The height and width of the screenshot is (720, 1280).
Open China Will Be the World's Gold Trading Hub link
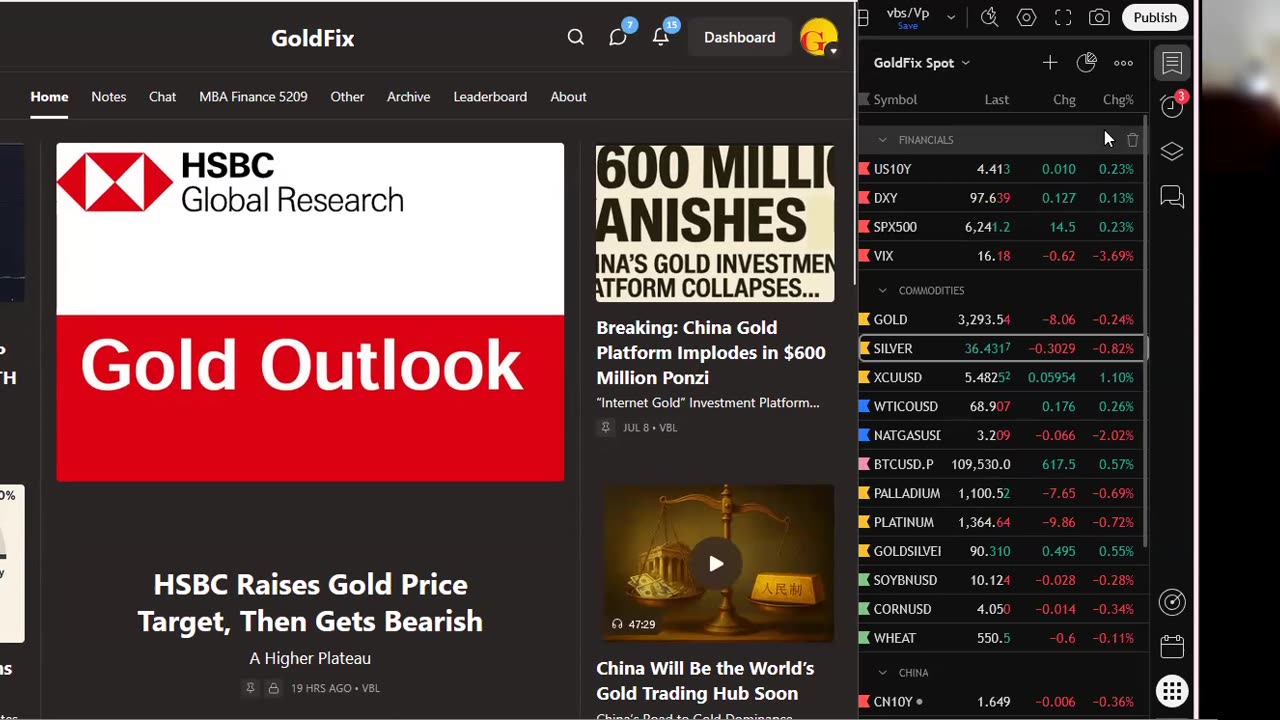click(705, 681)
